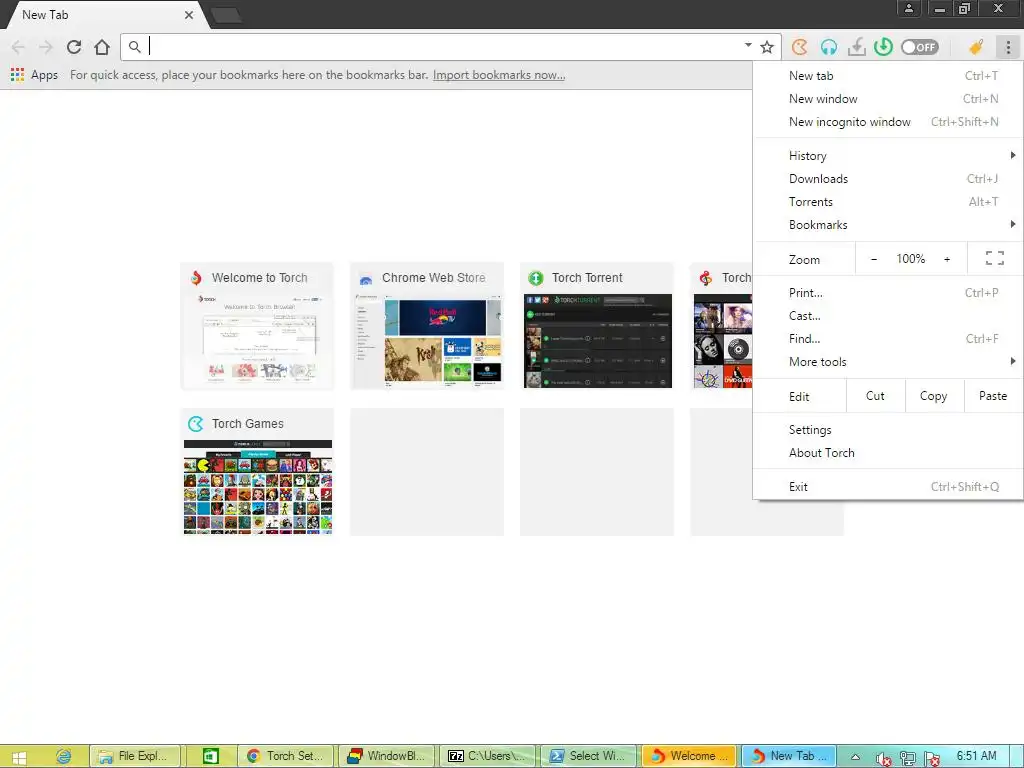The height and width of the screenshot is (768, 1024).
Task: Toggle the OFF switch in the toolbar
Action: pos(920,47)
